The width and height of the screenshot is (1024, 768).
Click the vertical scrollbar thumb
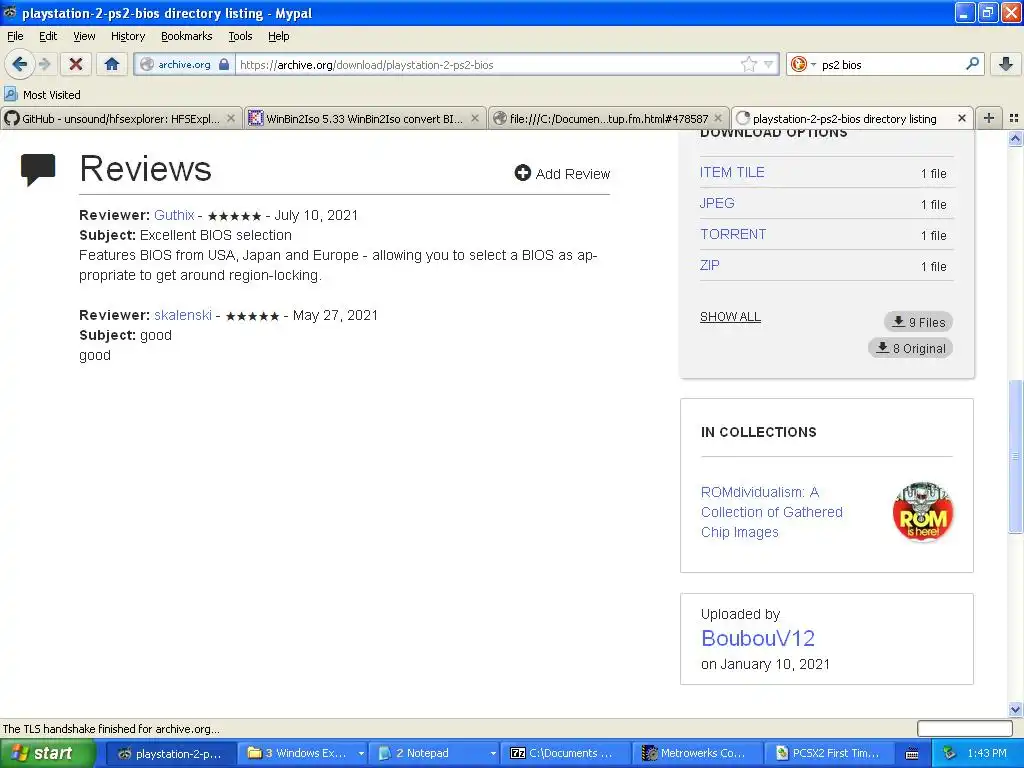point(1016,456)
